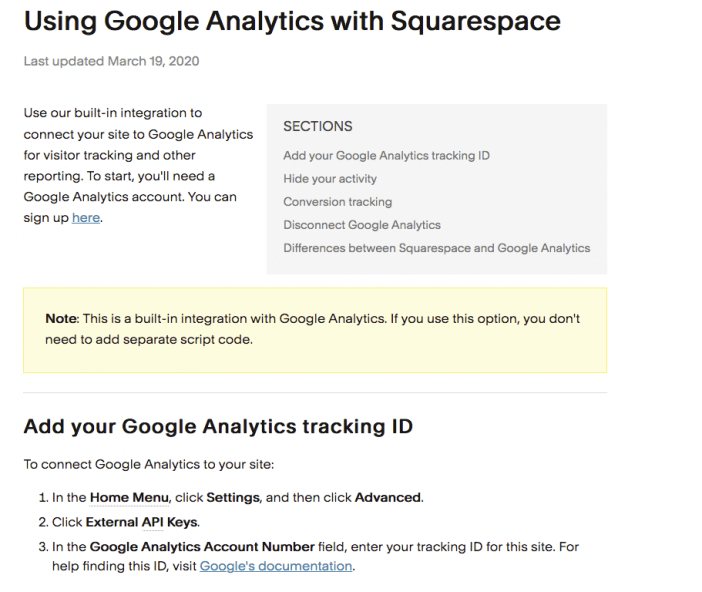Click the intro paragraph about built-in integration

[x=138, y=165]
